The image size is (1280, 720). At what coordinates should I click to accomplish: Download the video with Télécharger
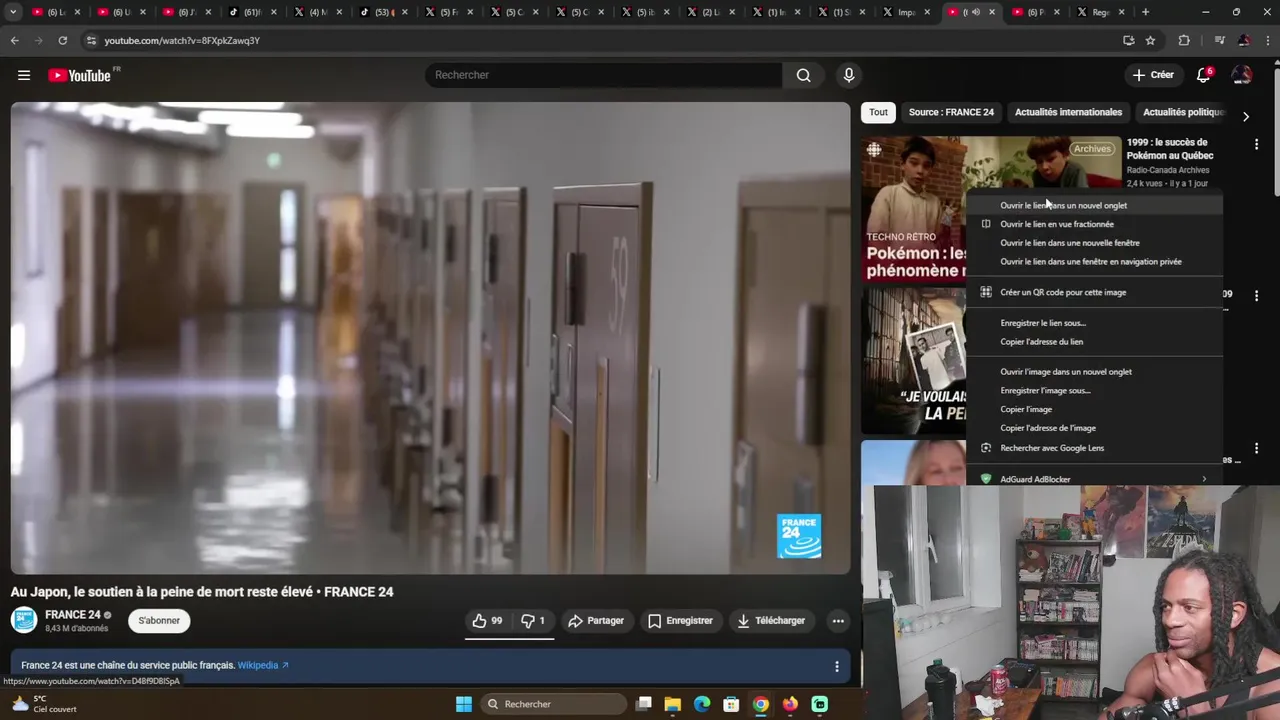click(x=771, y=621)
